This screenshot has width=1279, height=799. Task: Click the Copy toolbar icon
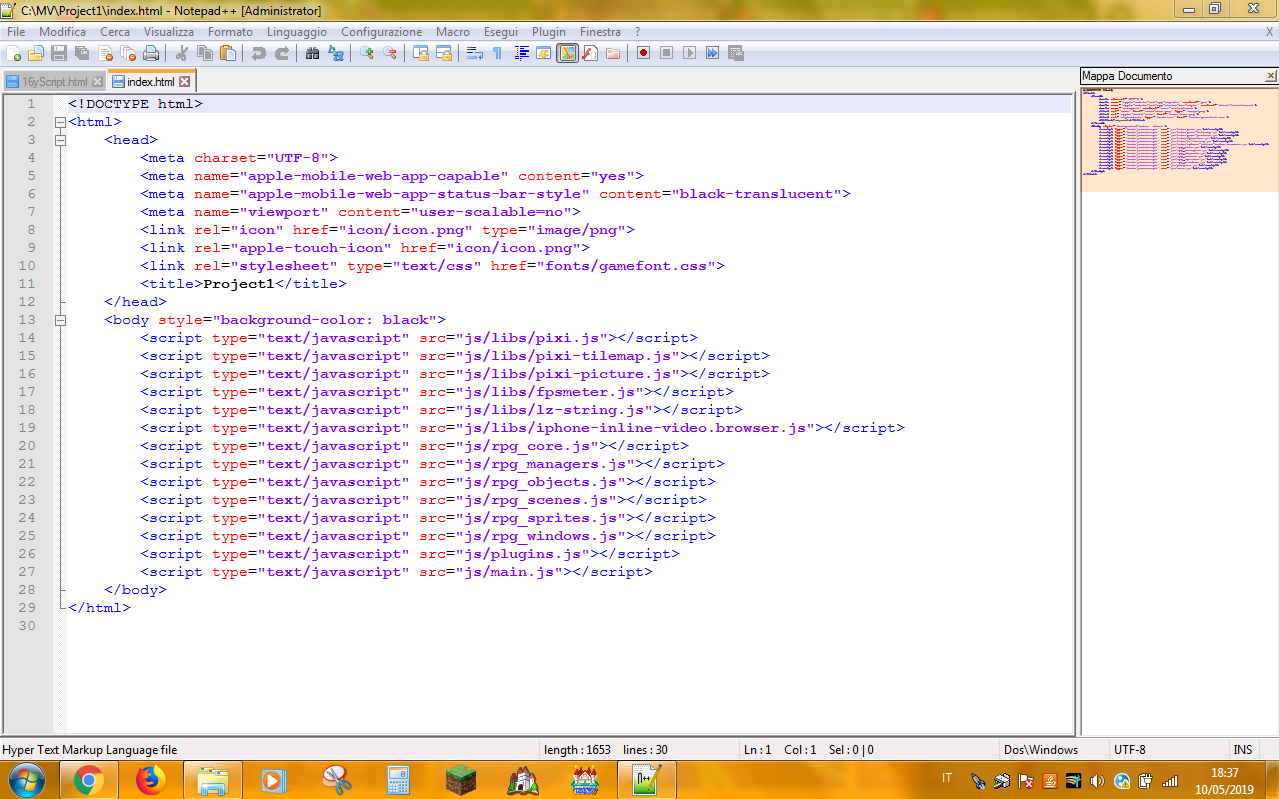click(x=206, y=53)
